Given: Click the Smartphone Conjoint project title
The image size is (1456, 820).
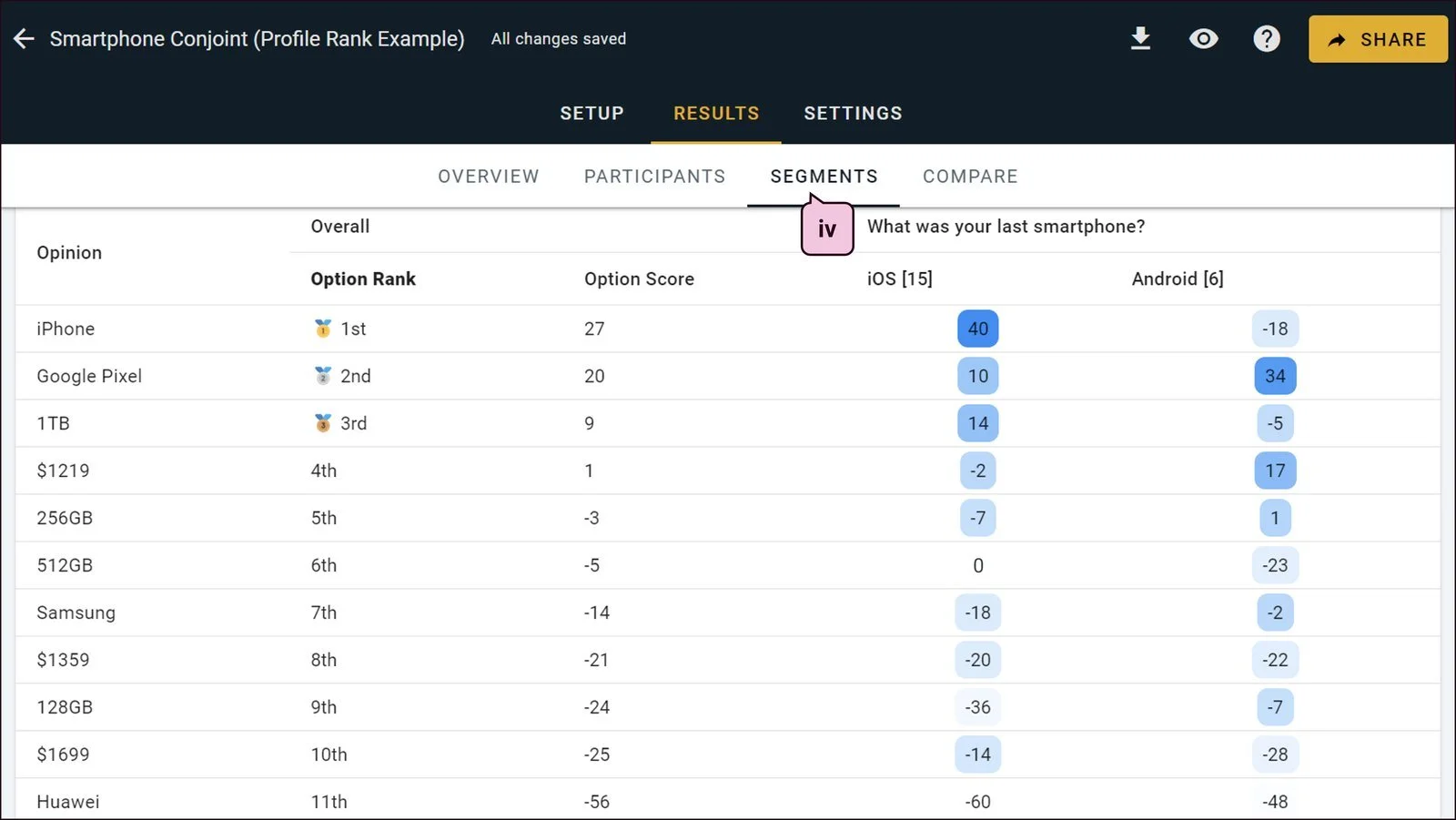Looking at the screenshot, I should point(257,39).
